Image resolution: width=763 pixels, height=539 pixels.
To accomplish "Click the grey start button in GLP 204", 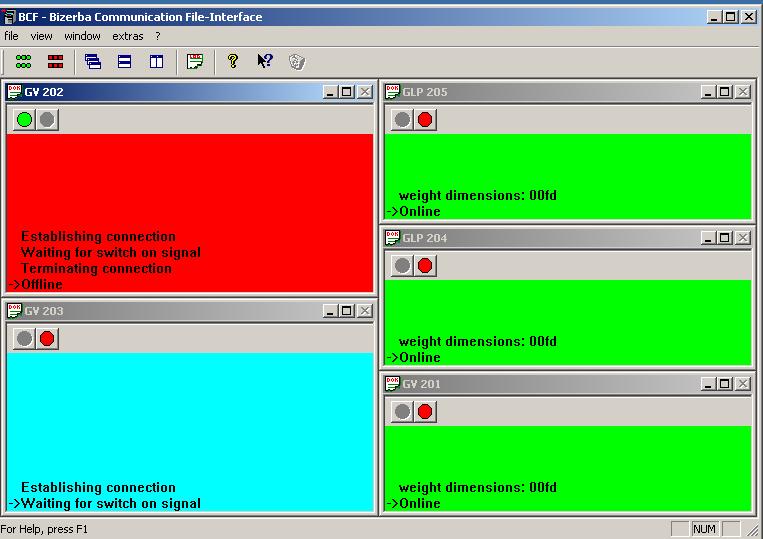I will (x=402, y=266).
